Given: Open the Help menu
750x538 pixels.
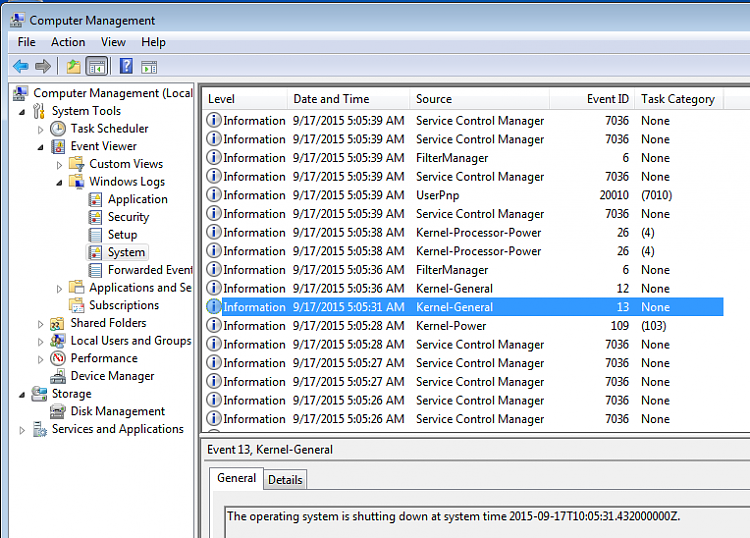Looking at the screenshot, I should (x=153, y=42).
